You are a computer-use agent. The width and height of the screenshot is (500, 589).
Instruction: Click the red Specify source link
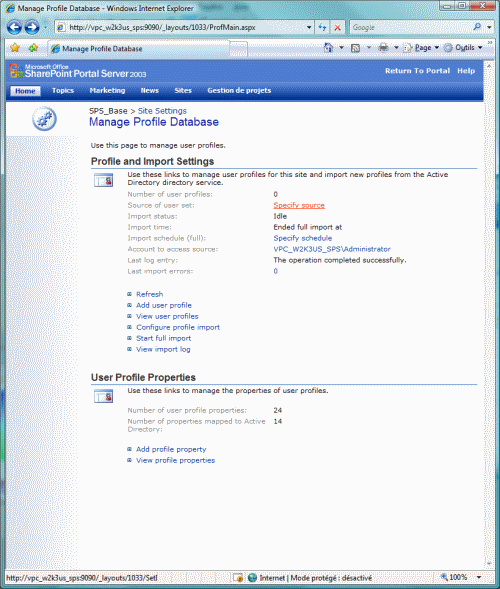[299, 205]
